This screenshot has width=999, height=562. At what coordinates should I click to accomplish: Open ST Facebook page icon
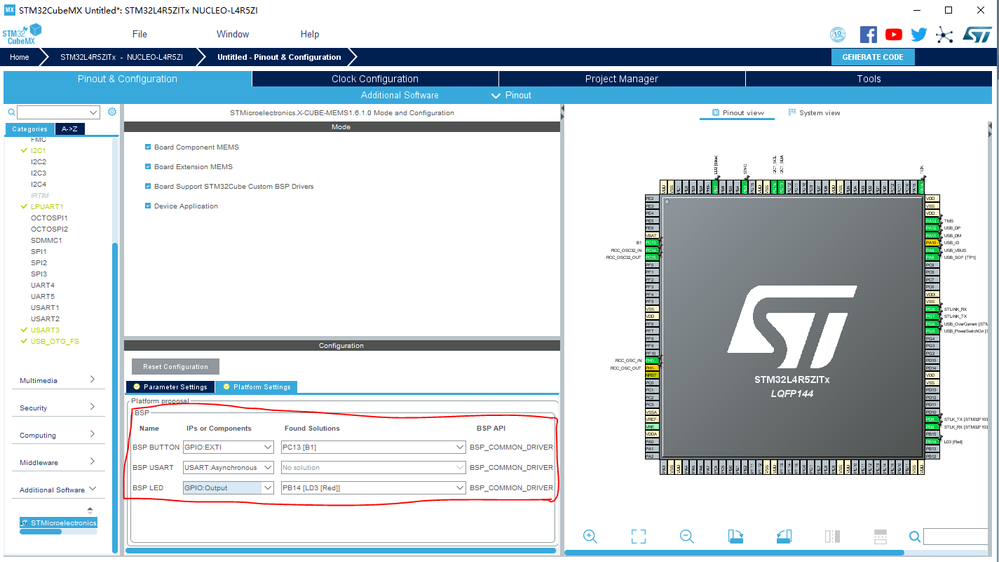(868, 34)
